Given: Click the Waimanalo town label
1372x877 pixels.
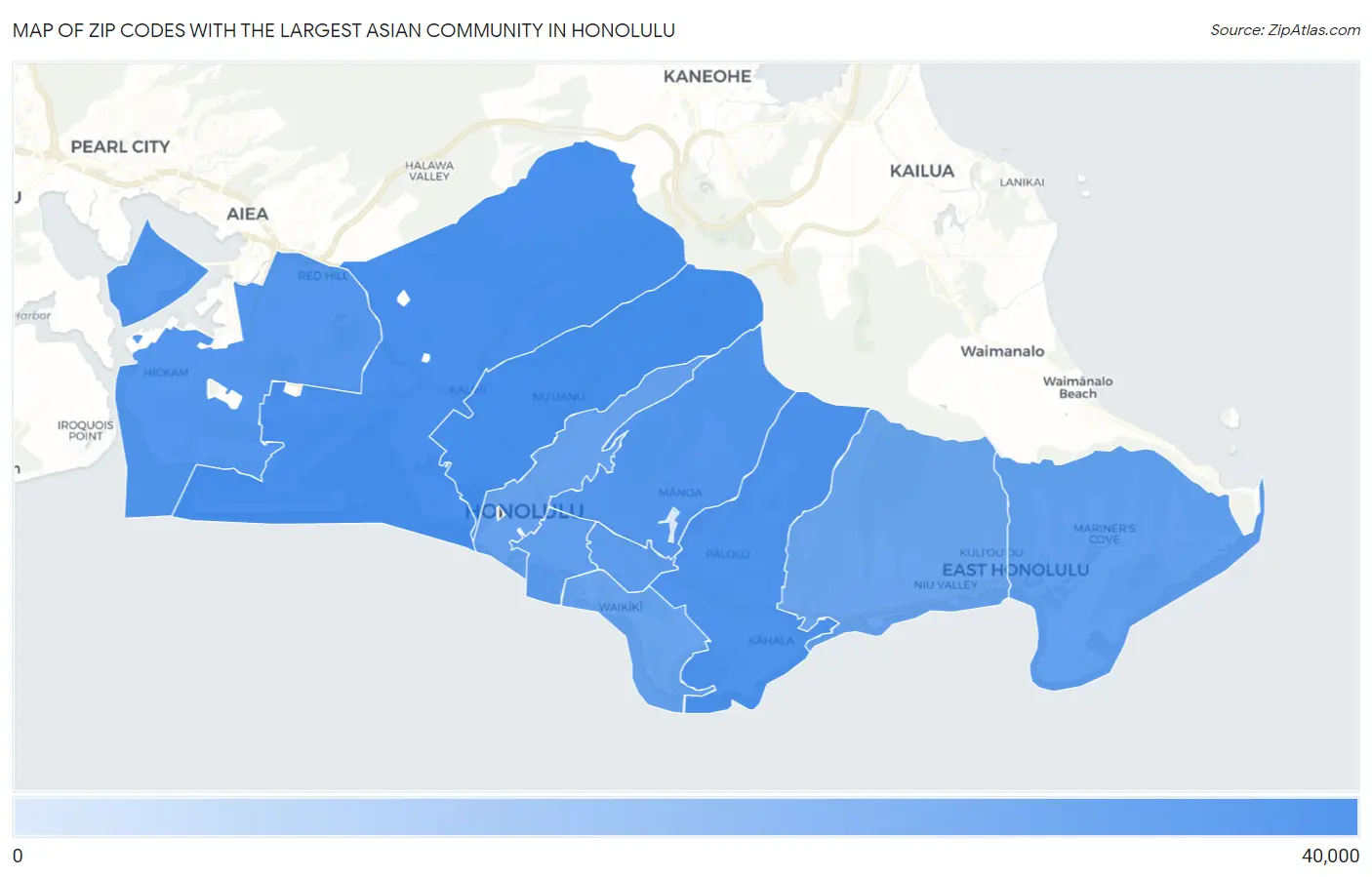Looking at the screenshot, I should coord(1002,351).
